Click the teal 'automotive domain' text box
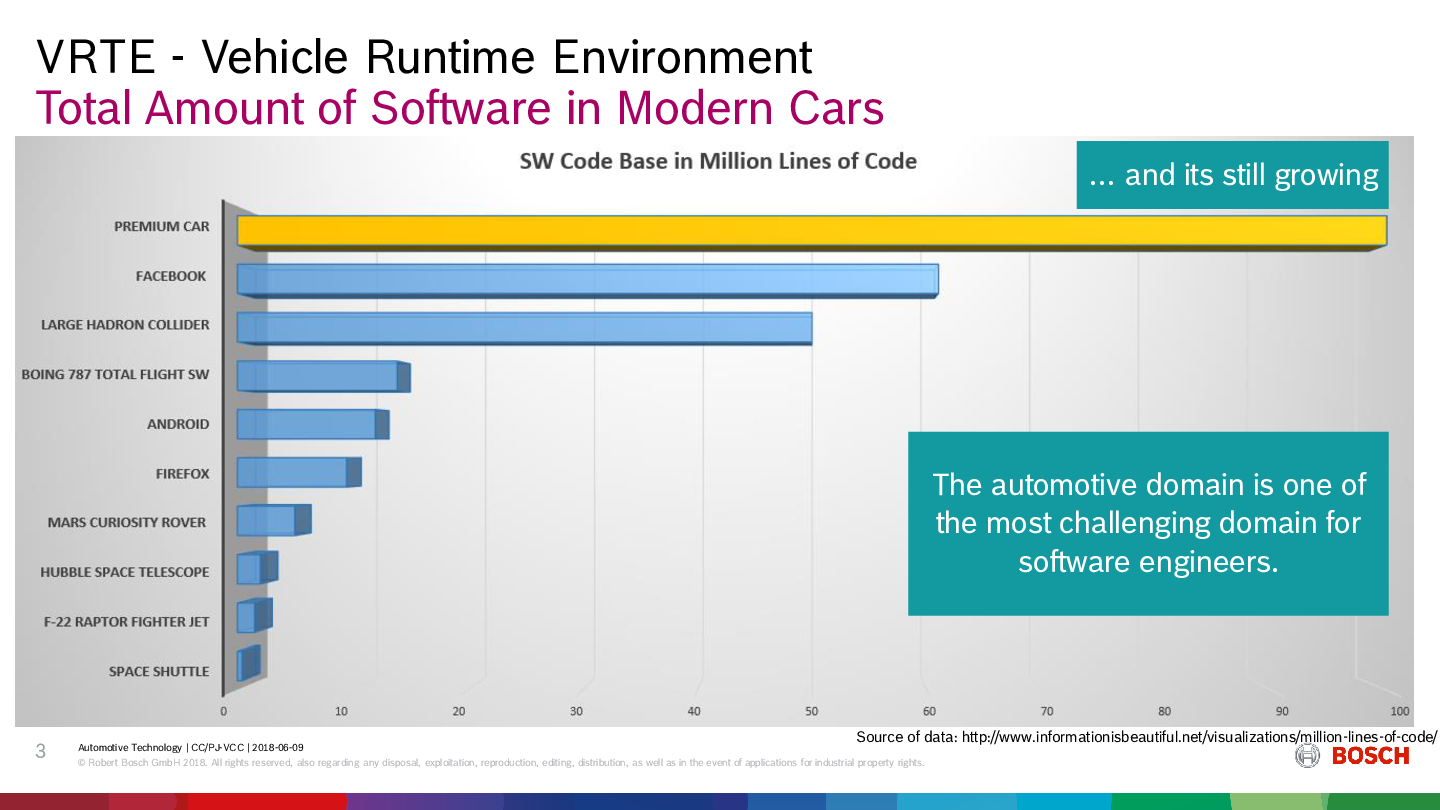This screenshot has width=1440, height=810. (1148, 523)
